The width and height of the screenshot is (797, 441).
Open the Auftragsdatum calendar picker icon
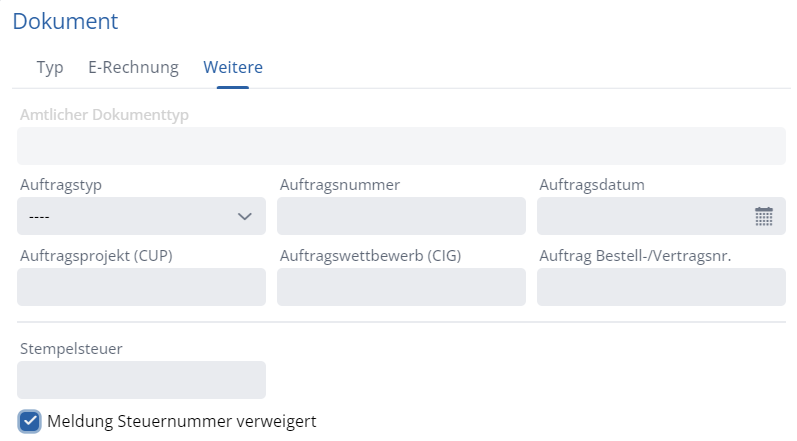click(x=764, y=216)
